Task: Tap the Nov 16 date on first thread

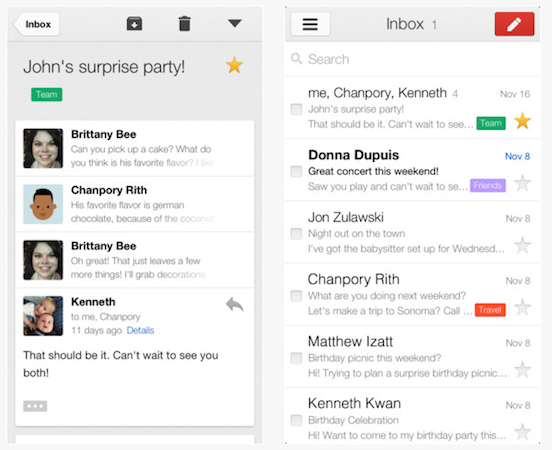Action: tap(515, 94)
